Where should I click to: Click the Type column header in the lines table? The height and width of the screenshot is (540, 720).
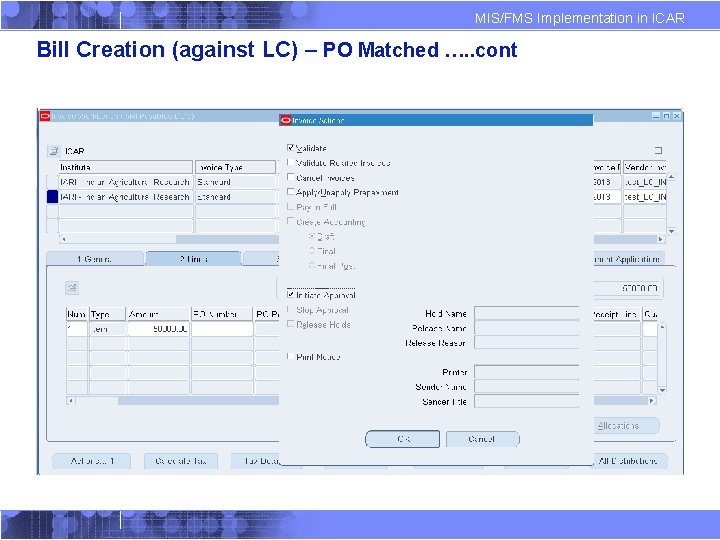(107, 314)
